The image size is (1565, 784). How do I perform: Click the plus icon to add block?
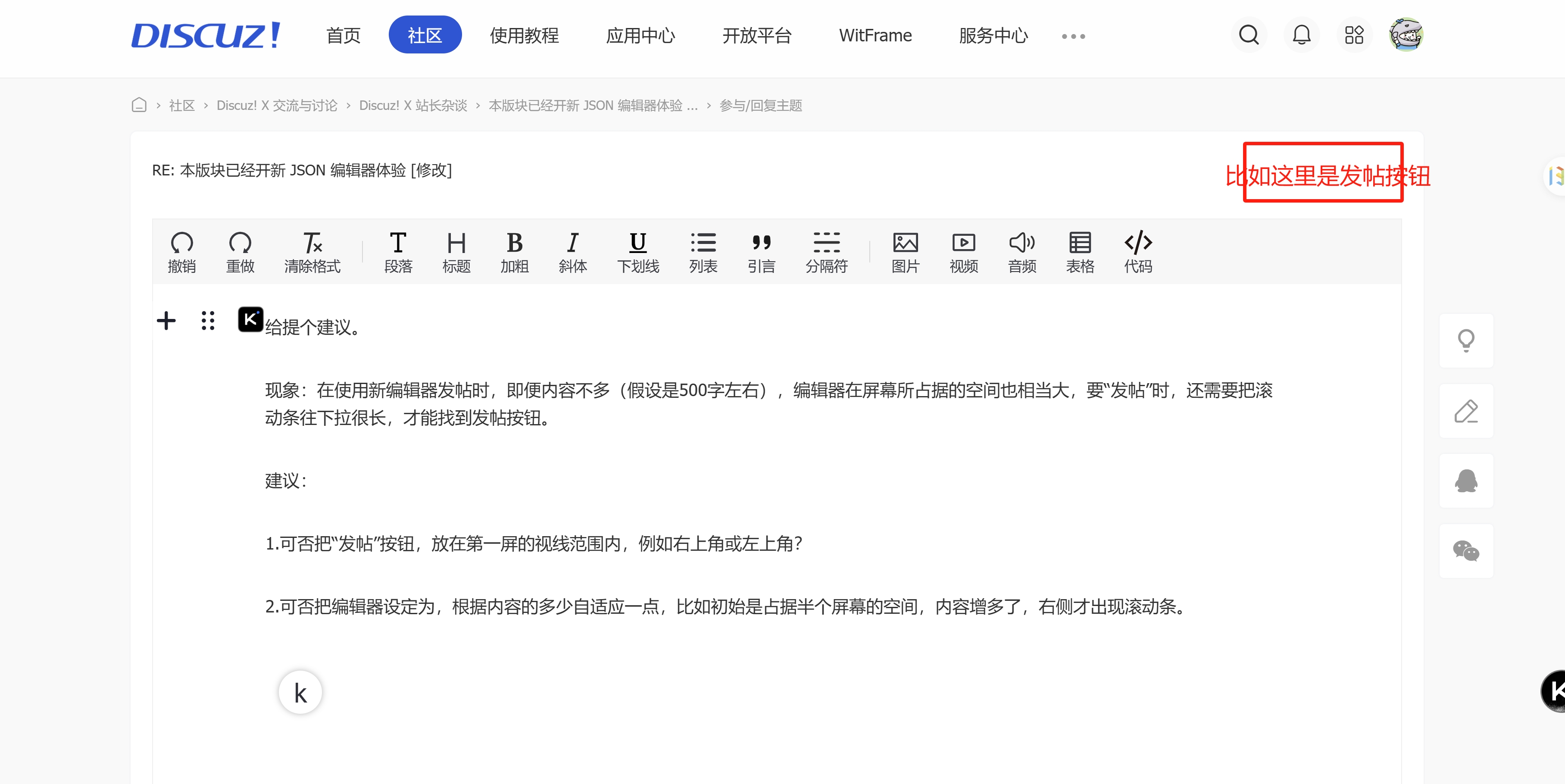click(166, 320)
